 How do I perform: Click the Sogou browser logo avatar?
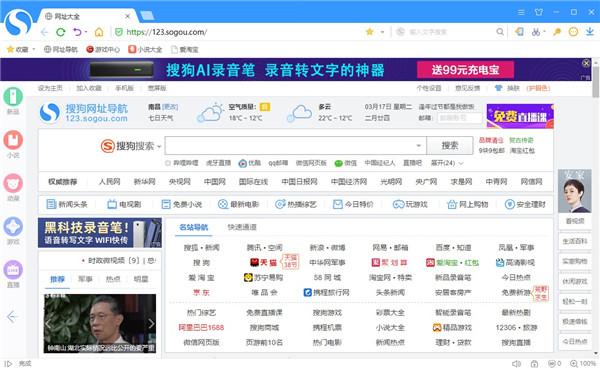tap(18, 23)
